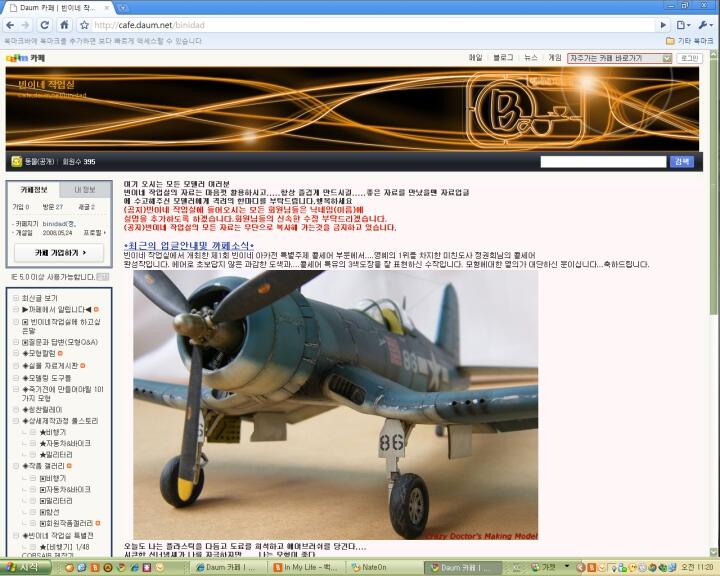Click the 카페 가입하기 button
The height and width of the screenshot is (576, 720).
57,252
